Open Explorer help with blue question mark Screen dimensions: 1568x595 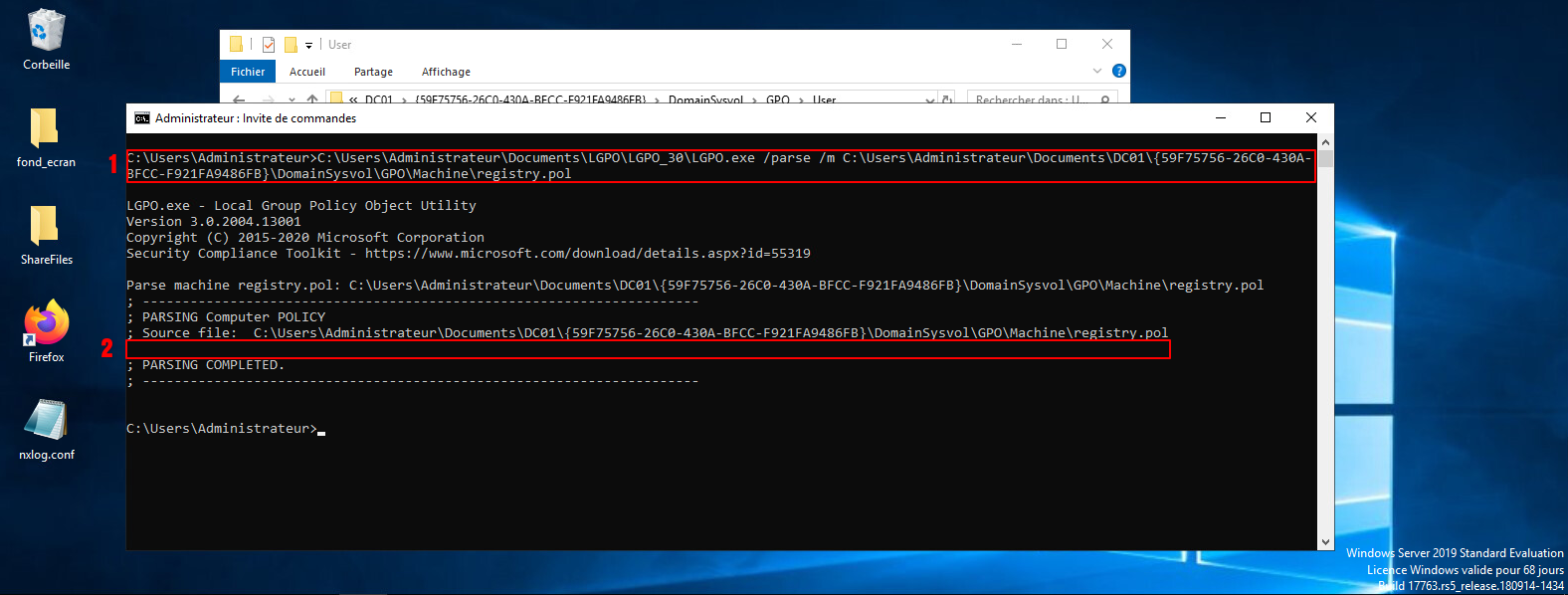click(1118, 72)
